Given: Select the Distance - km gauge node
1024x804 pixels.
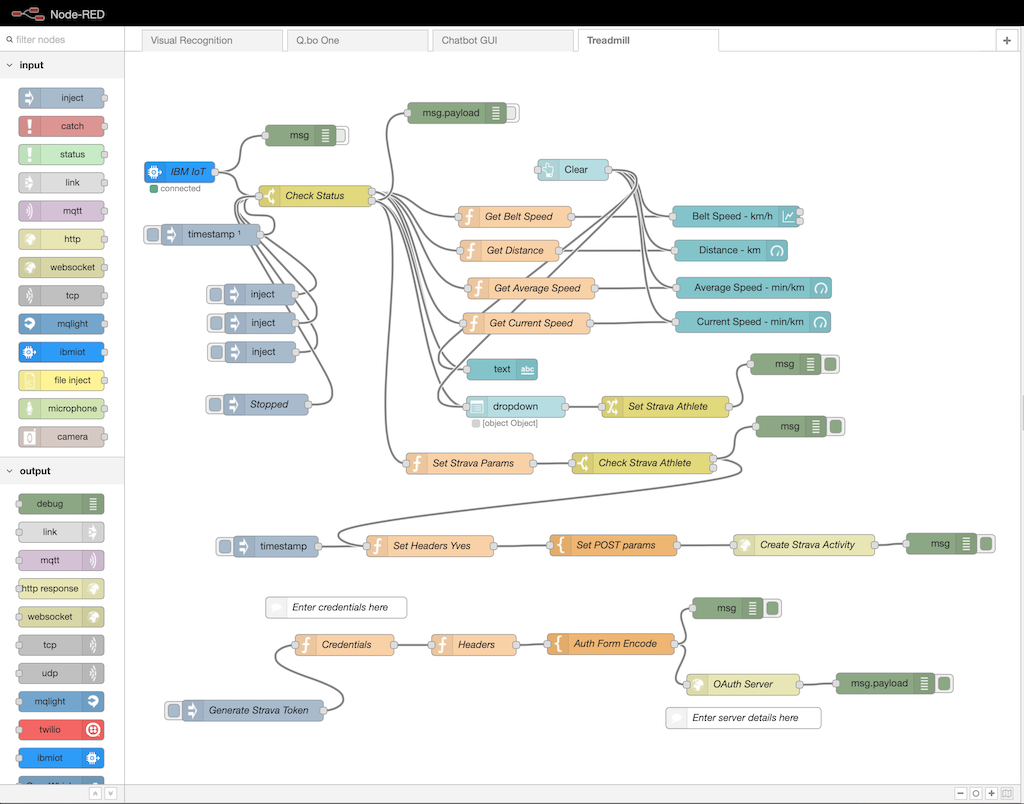Looking at the screenshot, I should pyautogui.click(x=731, y=250).
